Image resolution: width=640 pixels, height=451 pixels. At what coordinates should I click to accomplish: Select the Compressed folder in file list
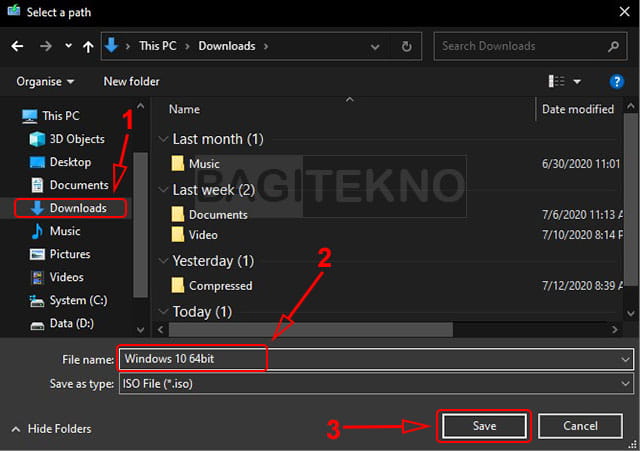click(x=212, y=286)
